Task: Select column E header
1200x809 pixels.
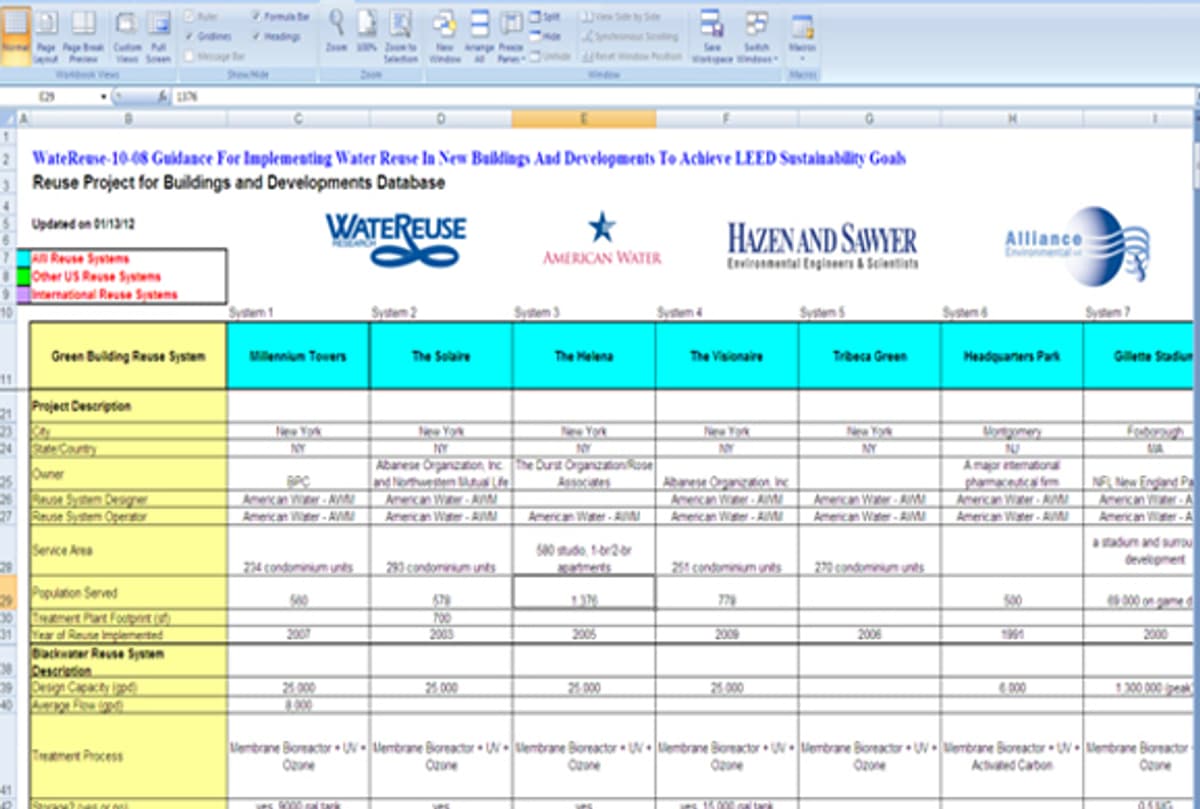Action: [x=584, y=119]
